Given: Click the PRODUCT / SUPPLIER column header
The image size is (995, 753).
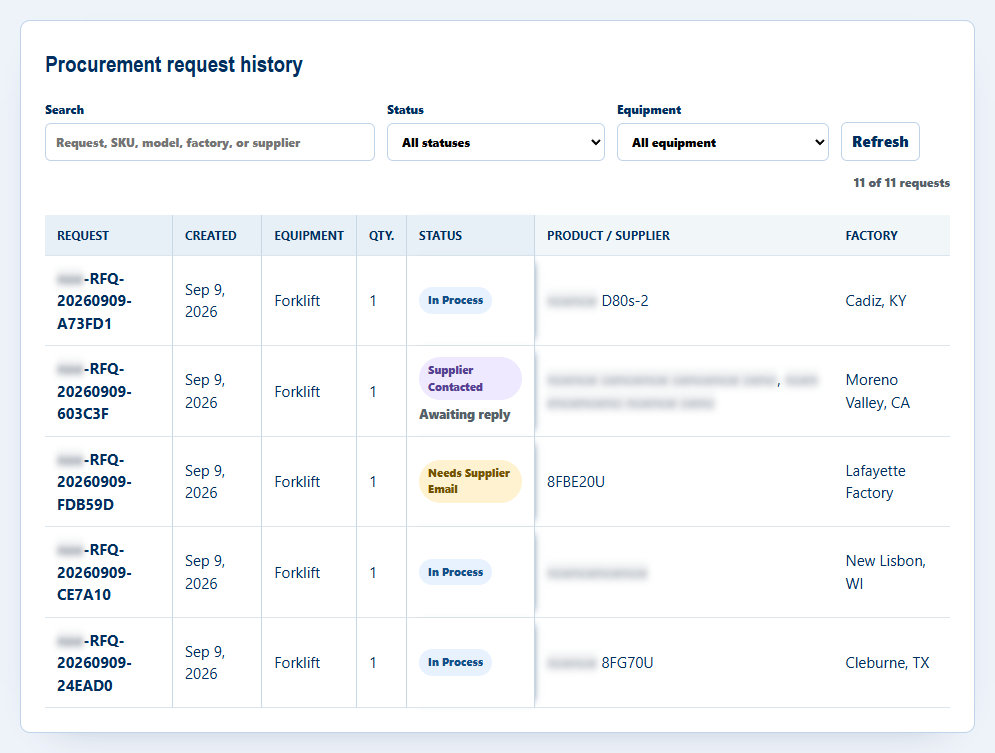Looking at the screenshot, I should click(609, 235).
